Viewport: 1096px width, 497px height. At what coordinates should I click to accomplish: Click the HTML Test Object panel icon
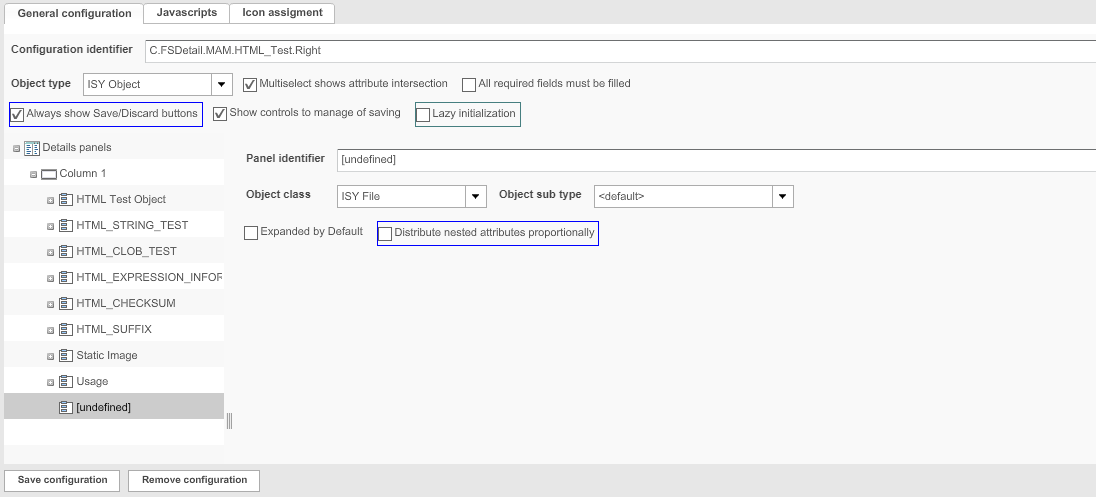(x=66, y=200)
